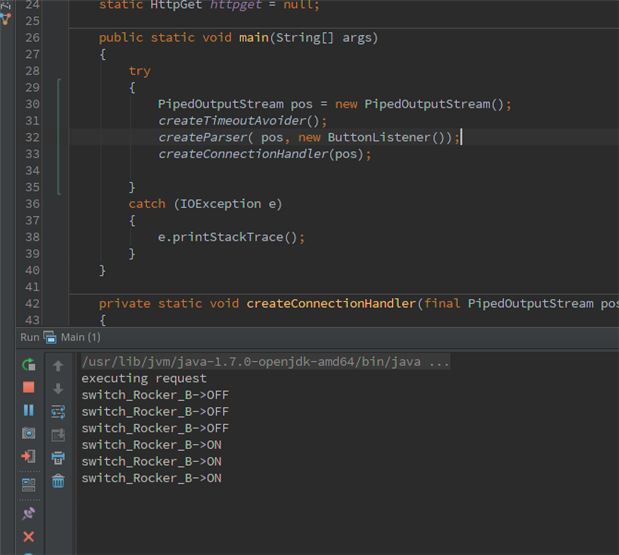The height and width of the screenshot is (555, 619).
Task: Click the Run tool window label
Action: [x=30, y=338]
